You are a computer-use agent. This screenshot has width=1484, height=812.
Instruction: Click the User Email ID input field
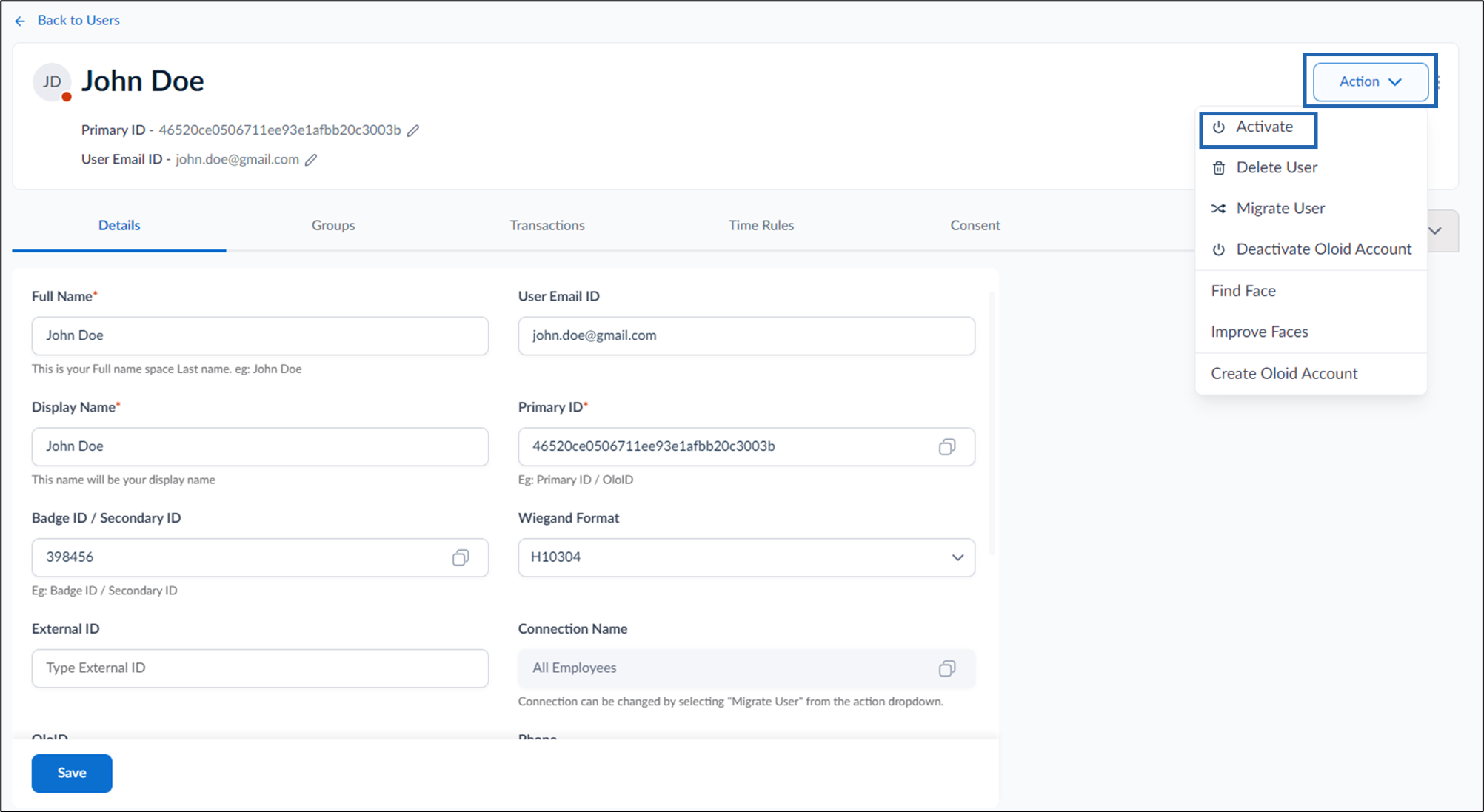pyautogui.click(x=746, y=336)
